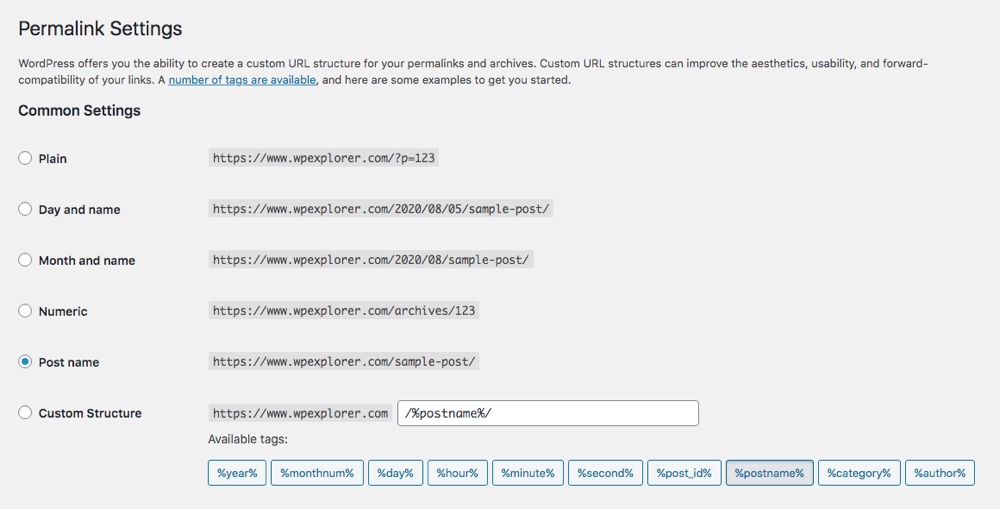This screenshot has width=1000, height=509.
Task: Insert the %minute% tag
Action: pyautogui.click(x=528, y=473)
